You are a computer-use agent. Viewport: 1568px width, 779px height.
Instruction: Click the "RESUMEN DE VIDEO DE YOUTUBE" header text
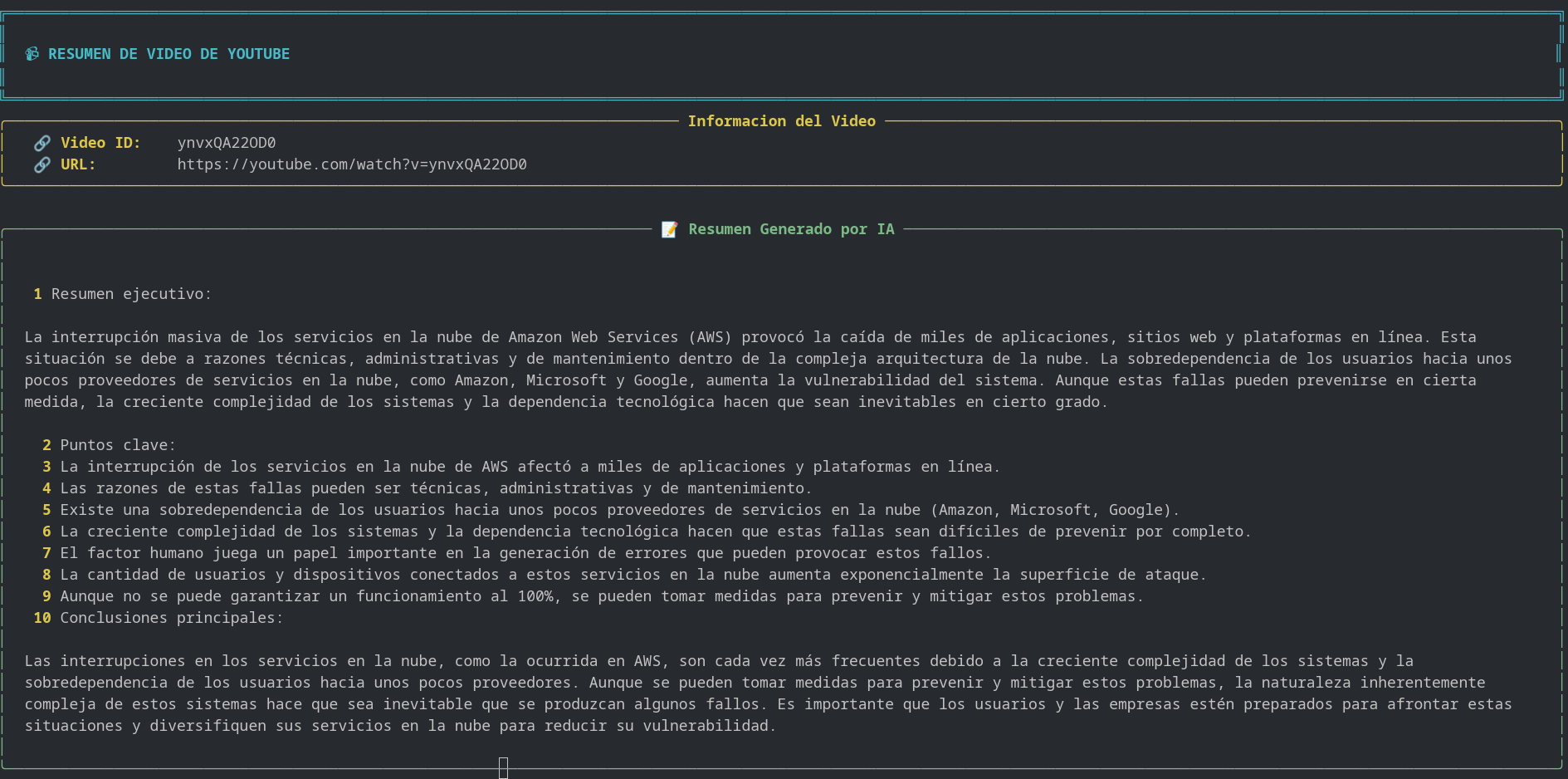(x=169, y=54)
